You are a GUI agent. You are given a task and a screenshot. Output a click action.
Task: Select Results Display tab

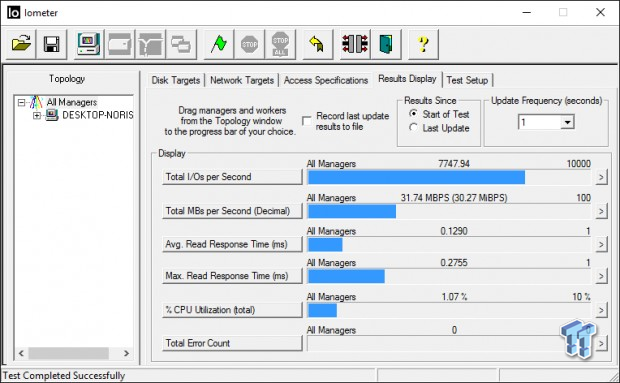(407, 79)
